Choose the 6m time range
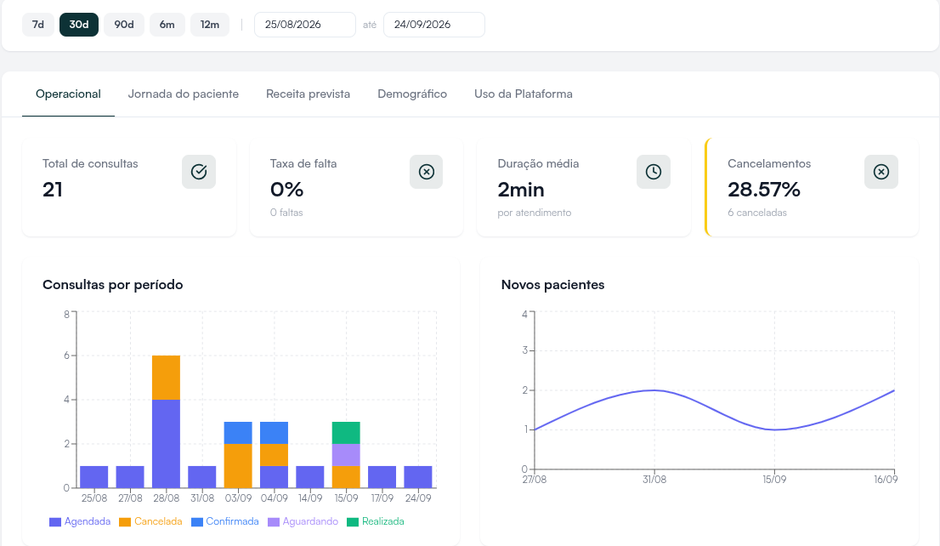Screen dimensions: 940x546 [x=167, y=25]
